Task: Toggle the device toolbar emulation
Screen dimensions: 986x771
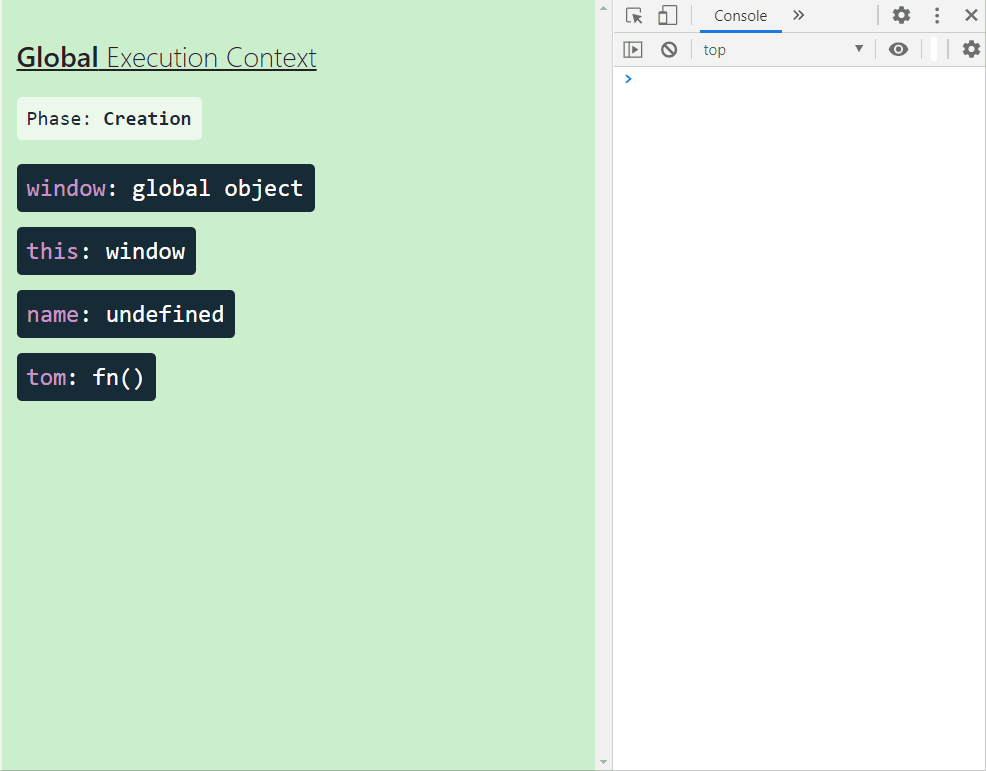Action: pos(667,15)
